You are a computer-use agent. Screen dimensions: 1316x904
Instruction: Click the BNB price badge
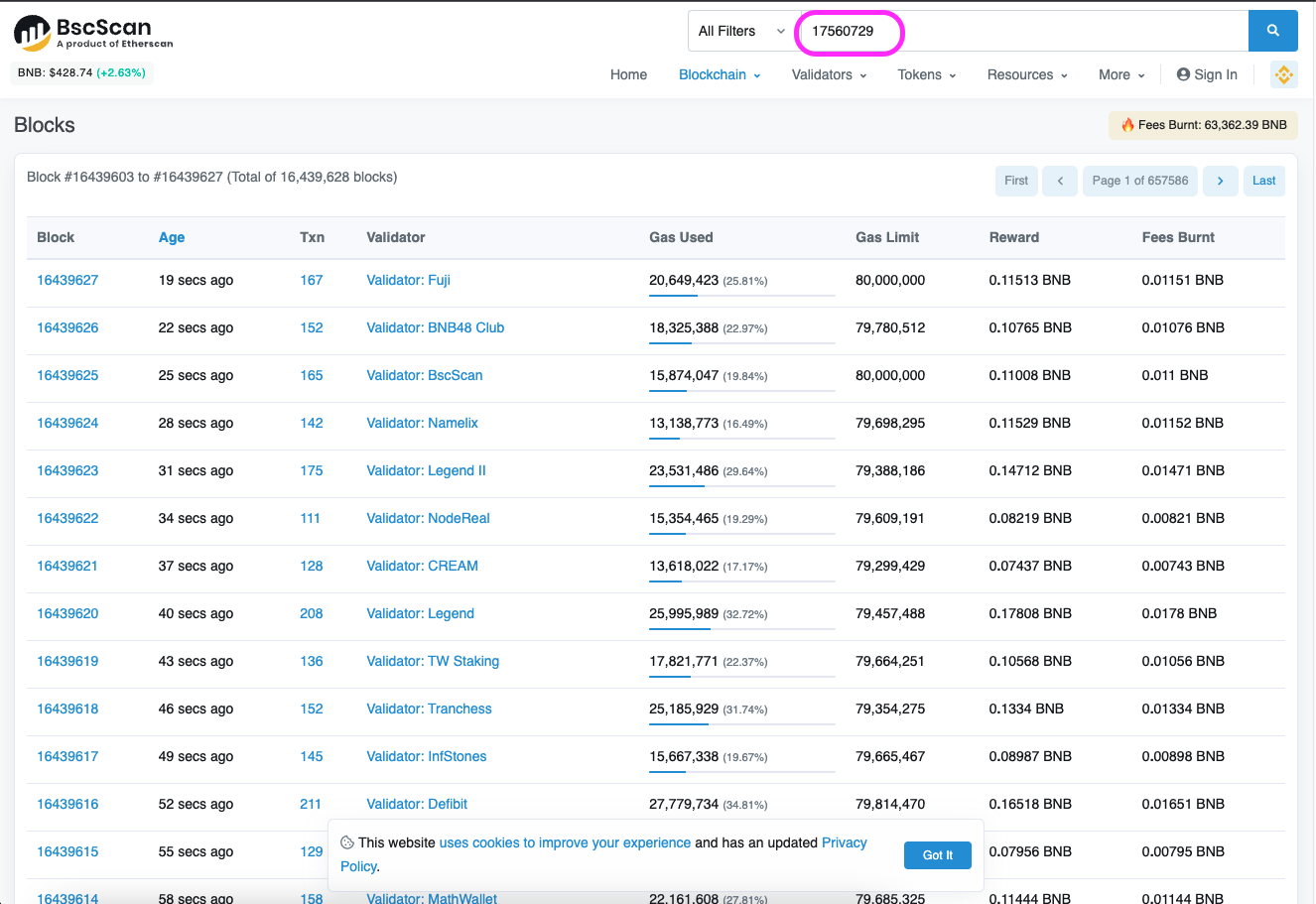point(81,72)
